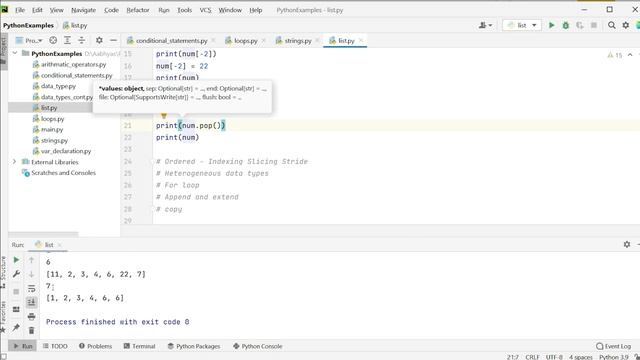Expand the External Libraries node

point(15,162)
